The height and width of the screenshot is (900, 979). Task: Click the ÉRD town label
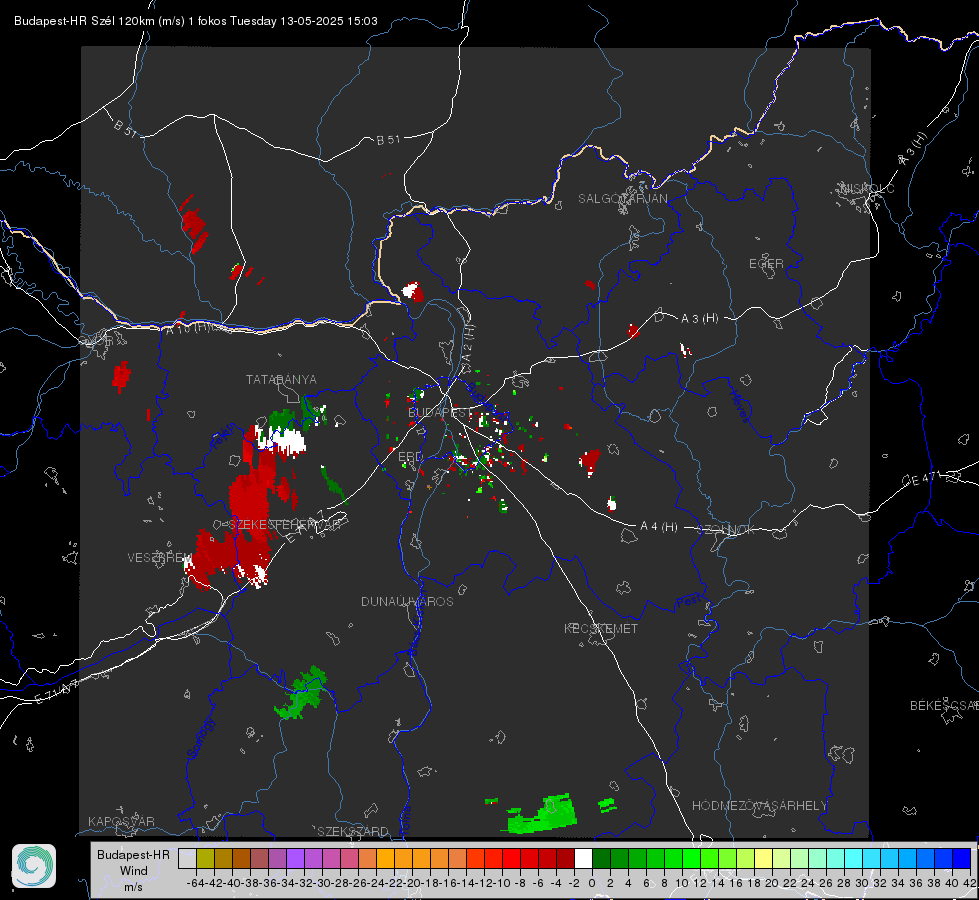click(410, 457)
